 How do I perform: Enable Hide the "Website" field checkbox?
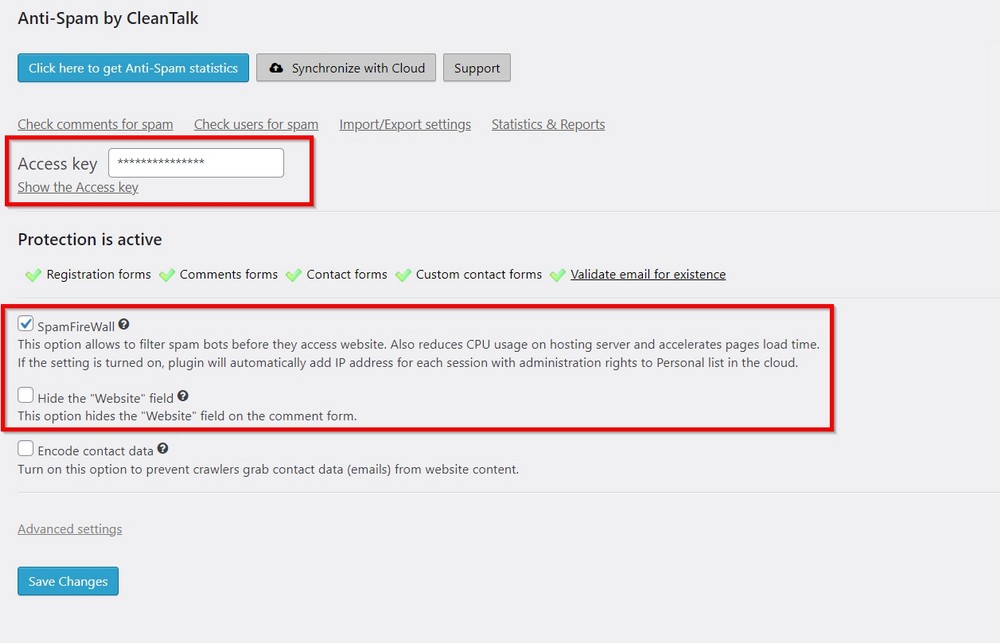tap(26, 395)
